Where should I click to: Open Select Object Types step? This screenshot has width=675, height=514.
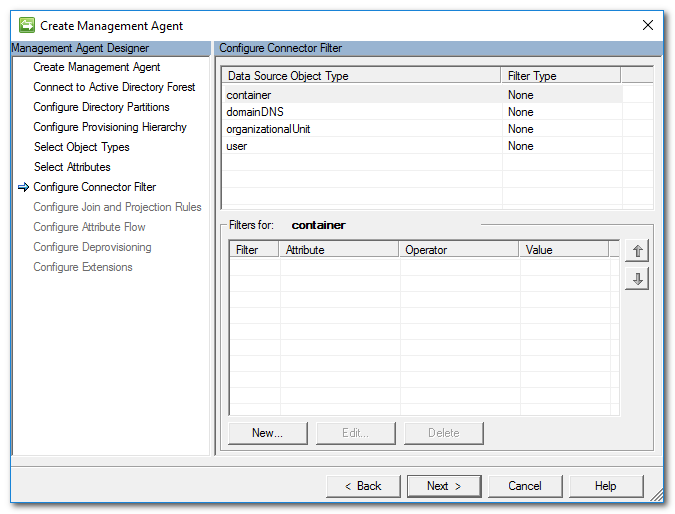(81, 147)
